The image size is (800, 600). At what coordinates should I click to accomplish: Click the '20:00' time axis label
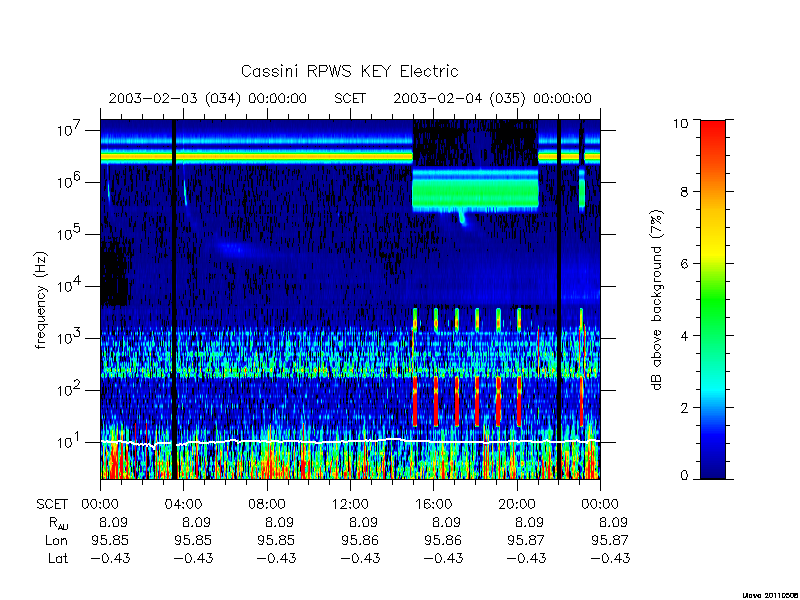pyautogui.click(x=517, y=505)
